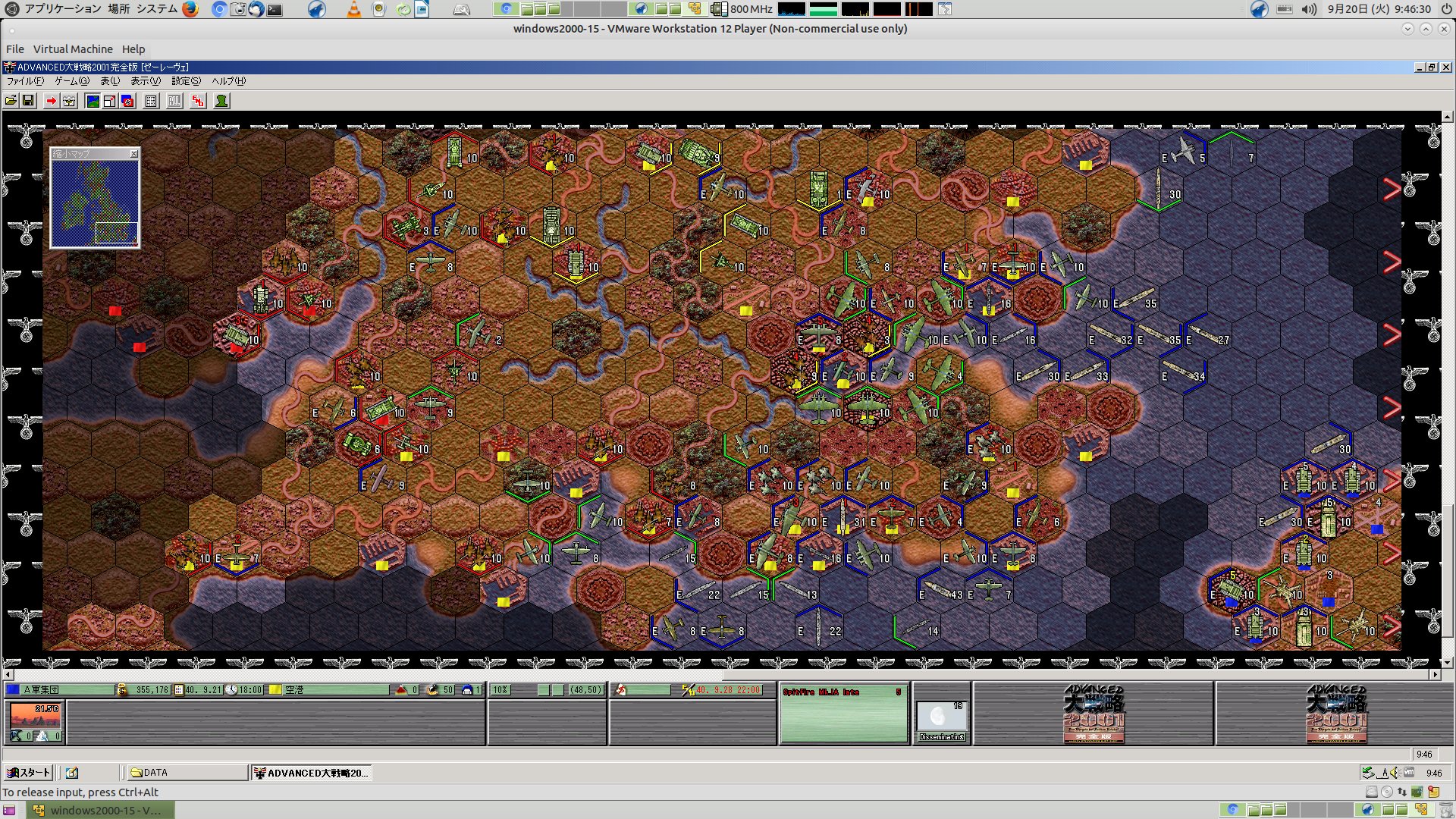
Task: Click the black cannon icon beside 50
Action: tap(432, 690)
